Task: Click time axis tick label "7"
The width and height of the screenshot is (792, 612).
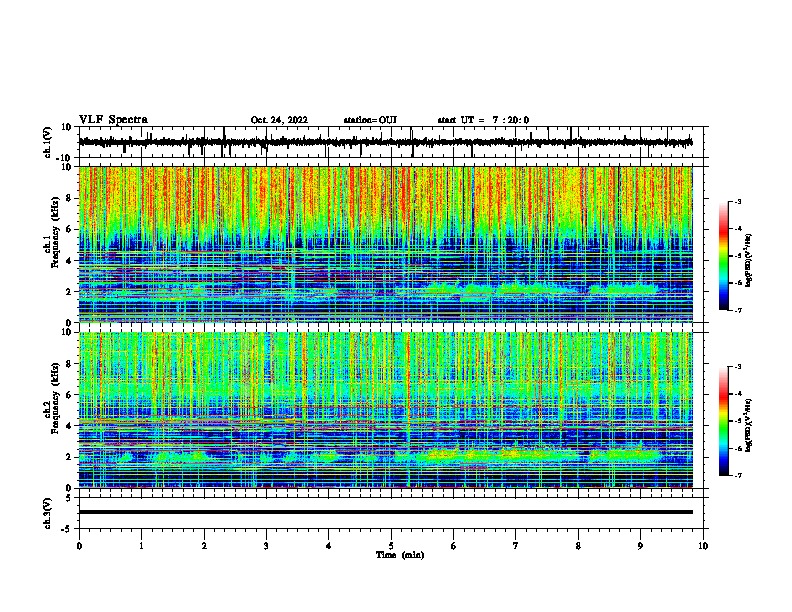Action: coord(516,546)
